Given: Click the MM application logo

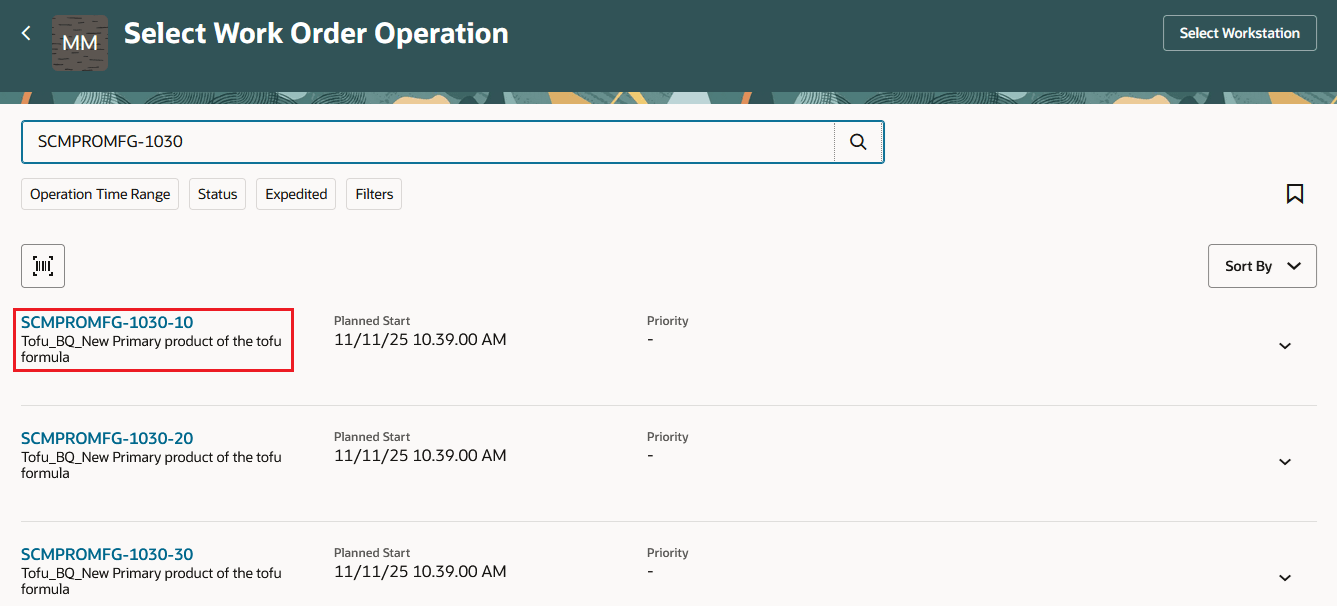Looking at the screenshot, I should coord(80,43).
